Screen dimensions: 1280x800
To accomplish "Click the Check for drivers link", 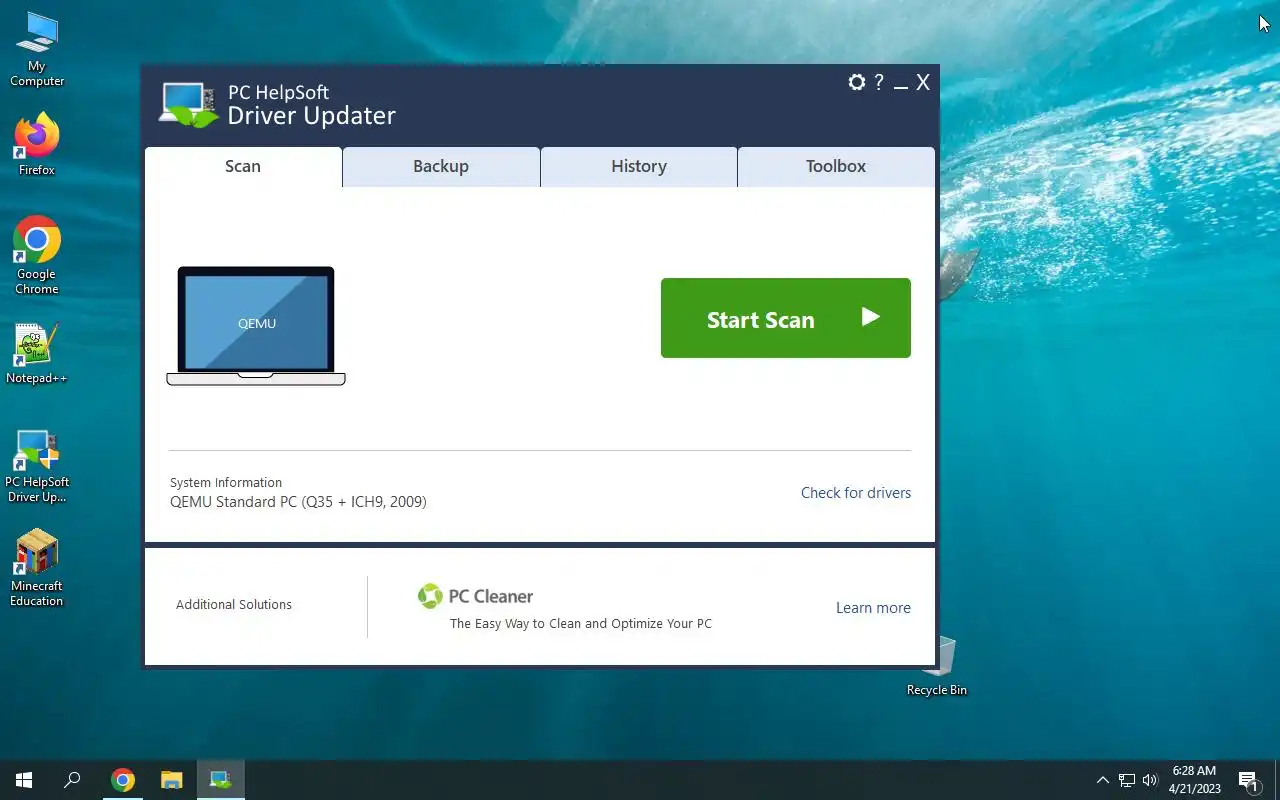I will tap(856, 493).
